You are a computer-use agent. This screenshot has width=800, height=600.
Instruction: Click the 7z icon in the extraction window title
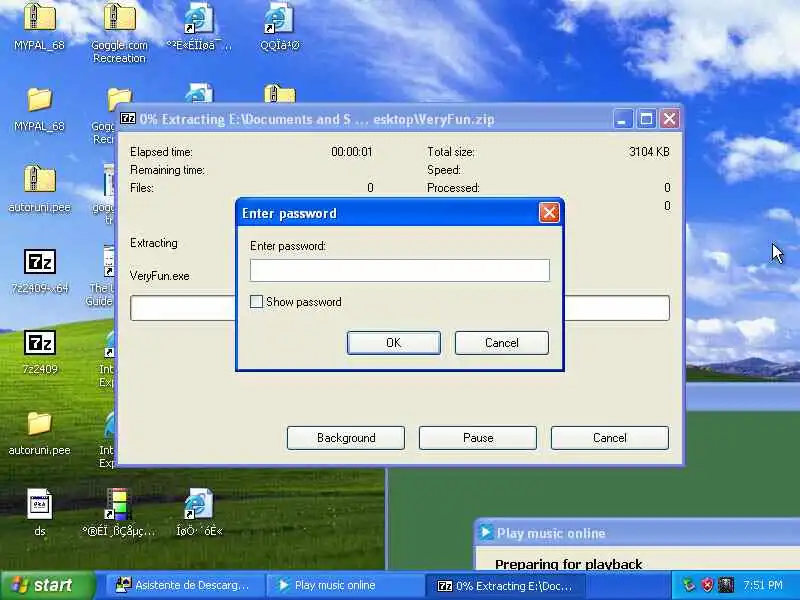(x=128, y=118)
